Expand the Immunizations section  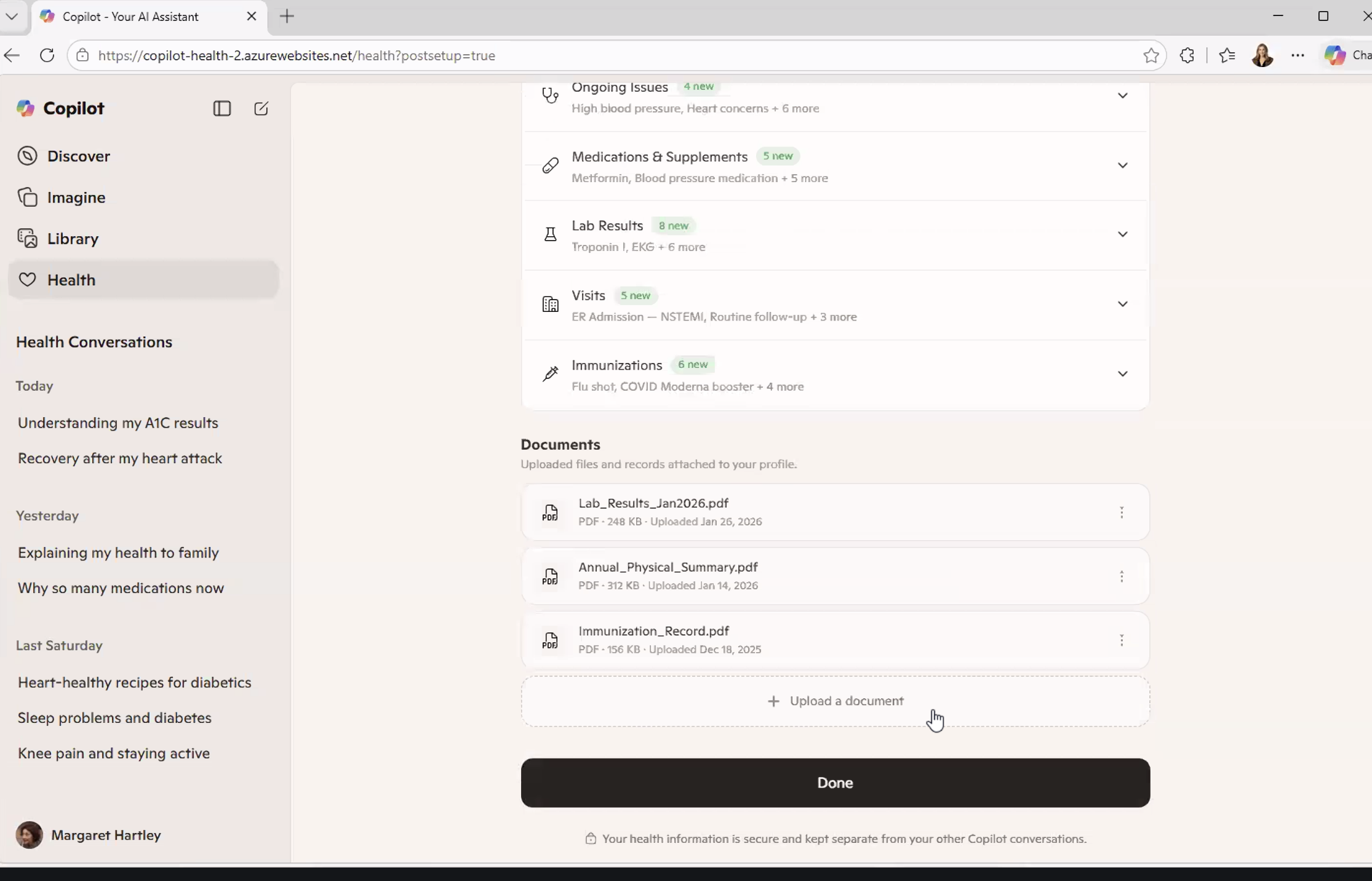(x=1122, y=374)
